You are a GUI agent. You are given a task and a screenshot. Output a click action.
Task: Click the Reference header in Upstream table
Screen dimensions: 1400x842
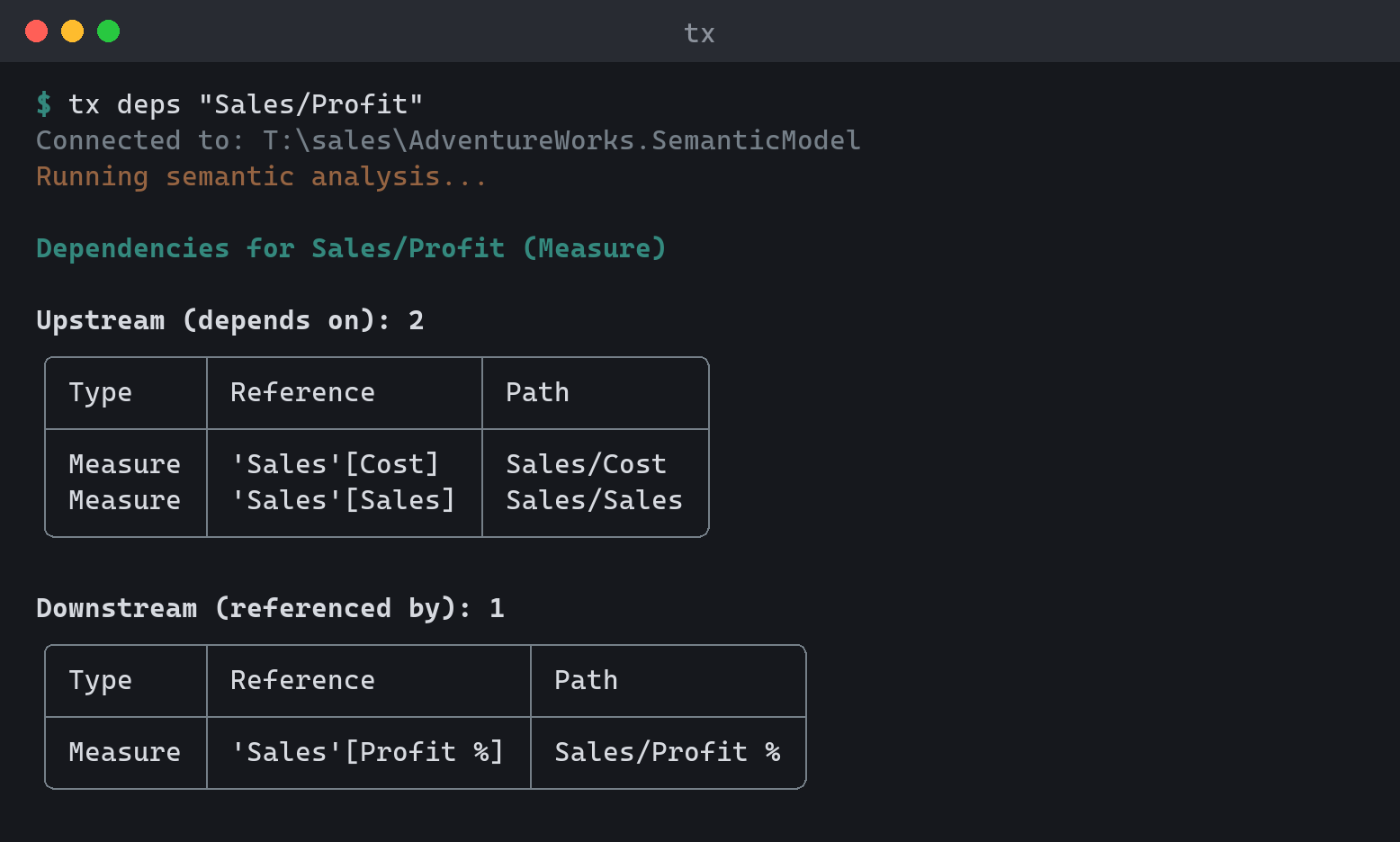(302, 392)
